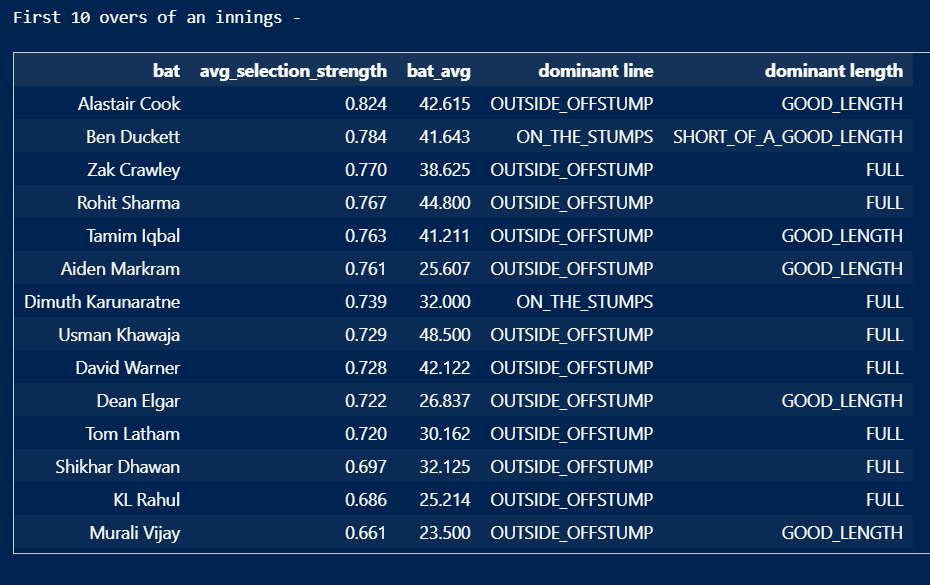
Task: Select the Ben Duckett name cell
Action: click(x=133, y=137)
